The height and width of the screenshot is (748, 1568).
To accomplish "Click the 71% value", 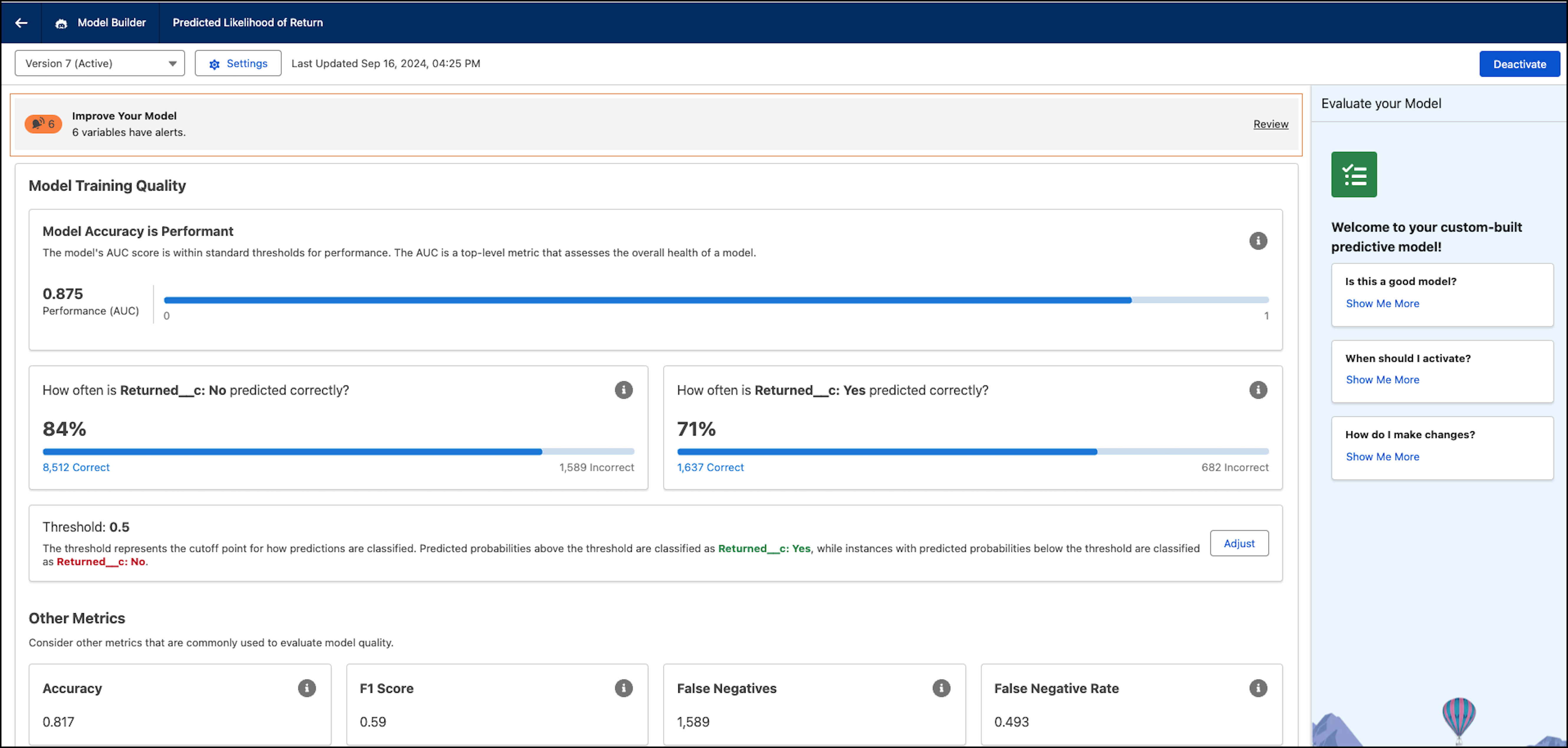I will coord(696,429).
